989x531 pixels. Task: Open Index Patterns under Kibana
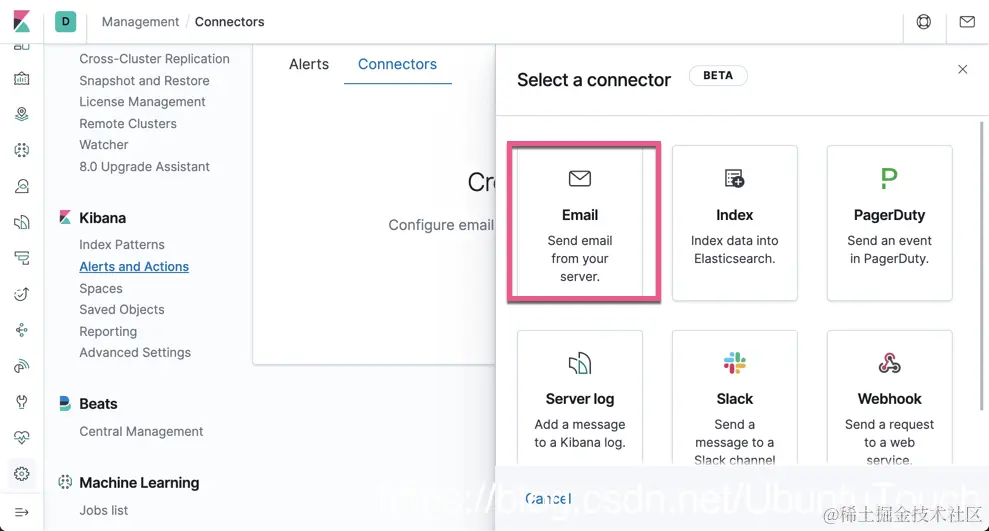[122, 245]
